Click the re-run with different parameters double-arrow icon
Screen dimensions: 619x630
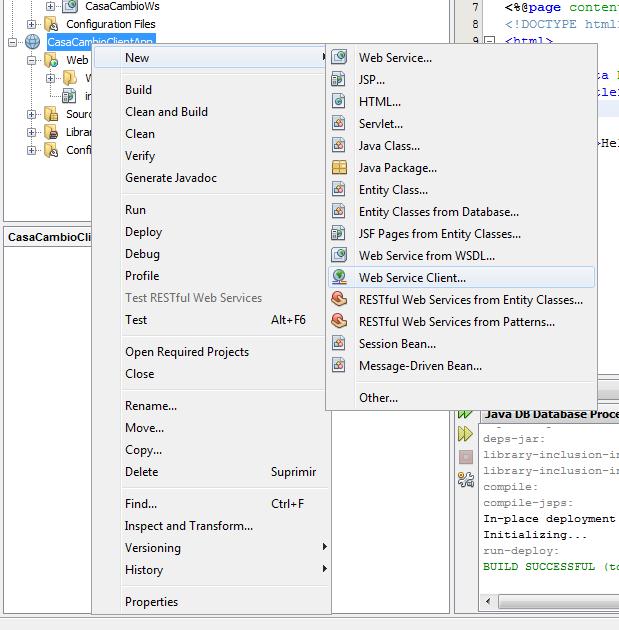(x=465, y=434)
